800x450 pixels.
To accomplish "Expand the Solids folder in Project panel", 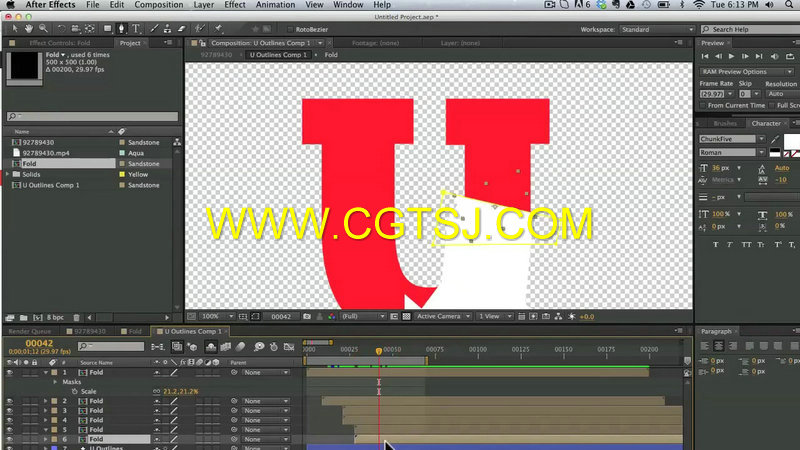I will pyautogui.click(x=8, y=174).
